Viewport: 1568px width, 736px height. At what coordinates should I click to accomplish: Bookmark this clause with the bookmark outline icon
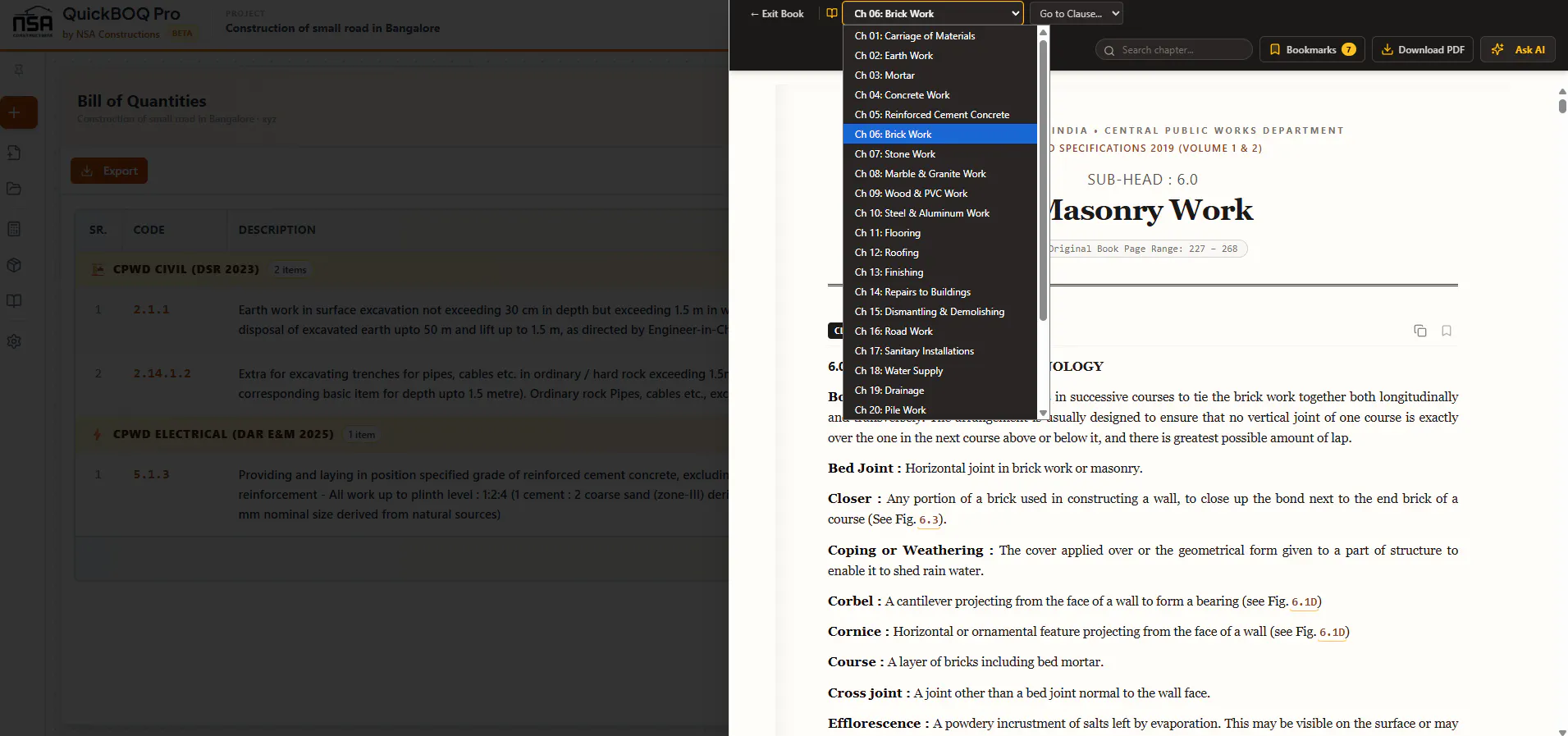tap(1447, 331)
